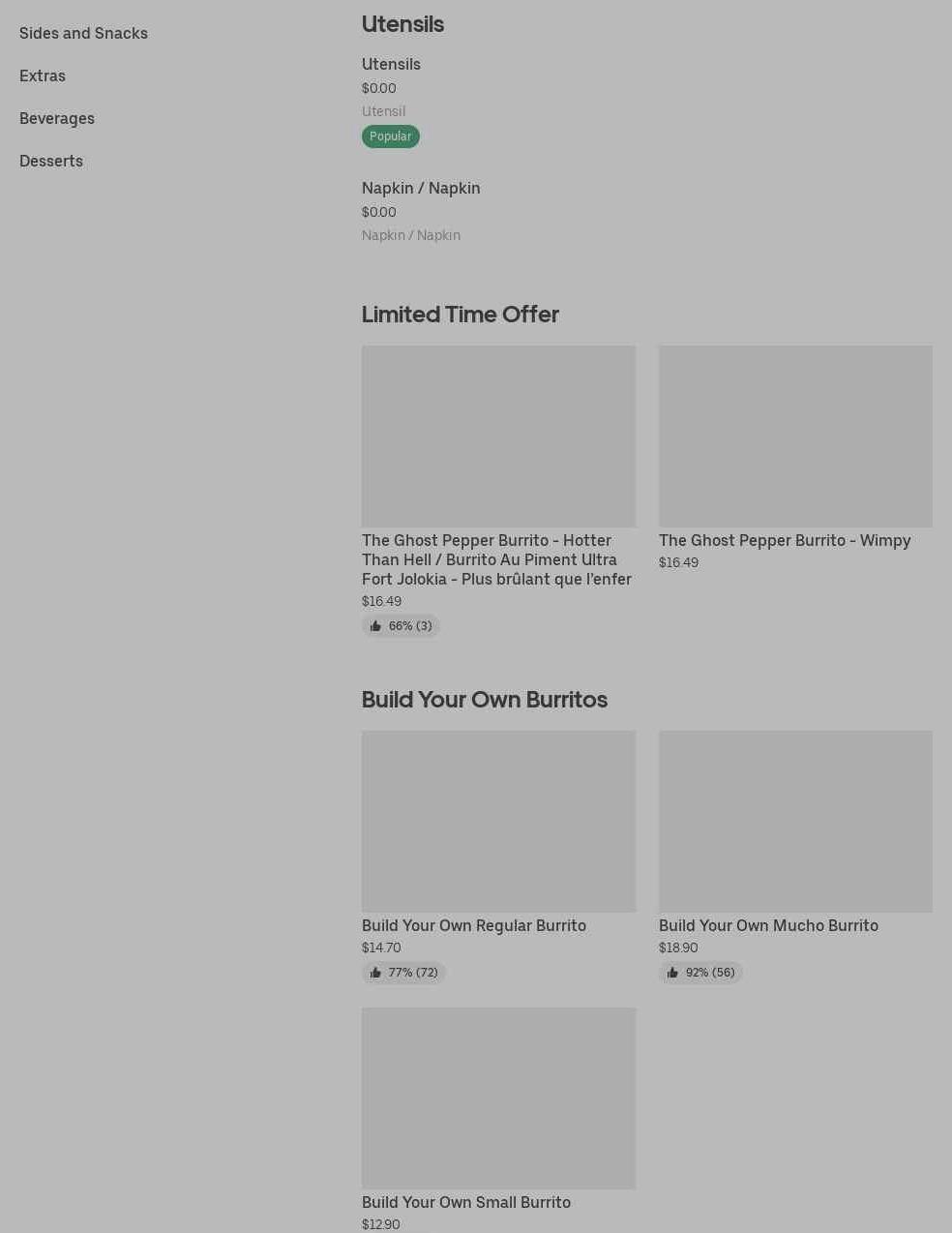Open the Utensils $0.00 item

(x=391, y=64)
